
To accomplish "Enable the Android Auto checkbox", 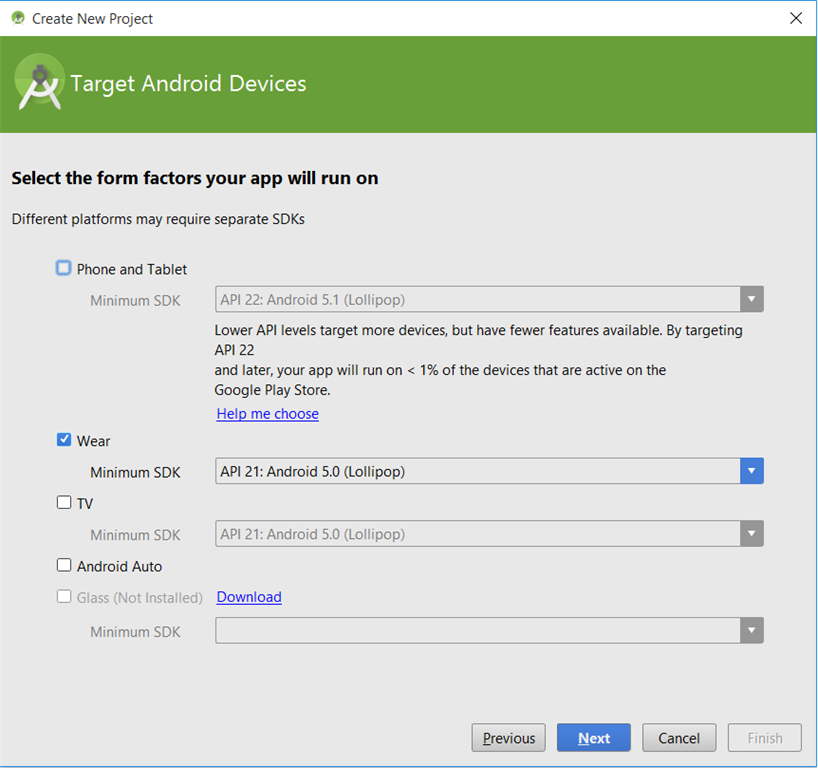I will pyautogui.click(x=64, y=565).
